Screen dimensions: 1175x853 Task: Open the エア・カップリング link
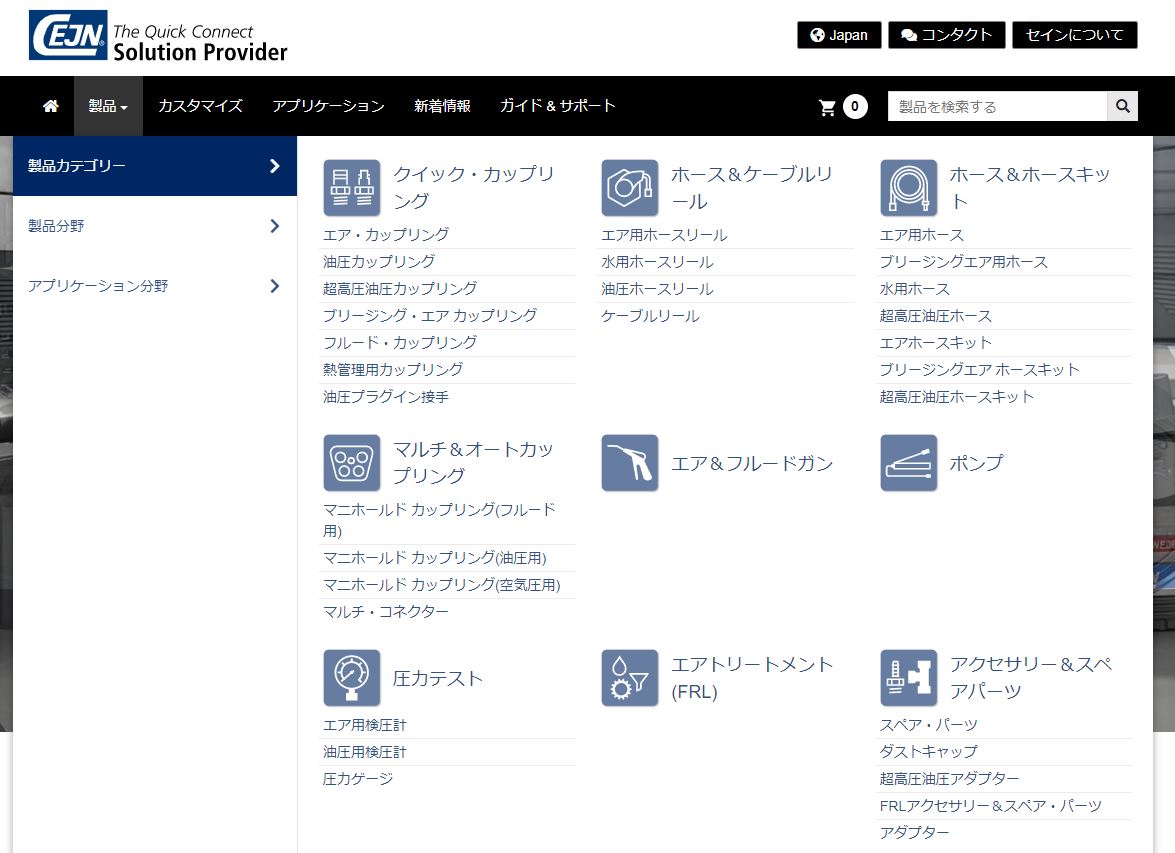[386, 235]
